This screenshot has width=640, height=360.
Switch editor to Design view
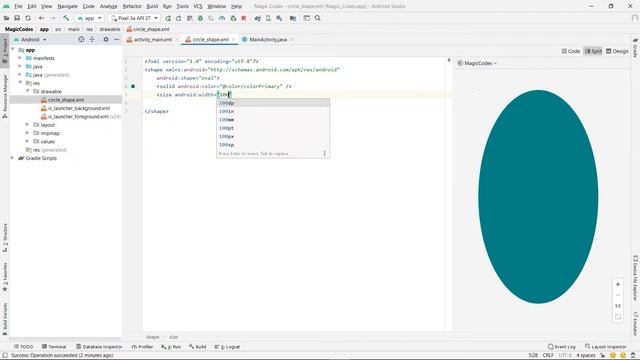617,51
